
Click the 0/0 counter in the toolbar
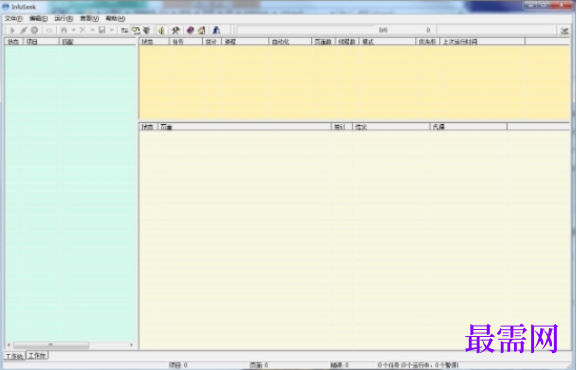pos(383,30)
